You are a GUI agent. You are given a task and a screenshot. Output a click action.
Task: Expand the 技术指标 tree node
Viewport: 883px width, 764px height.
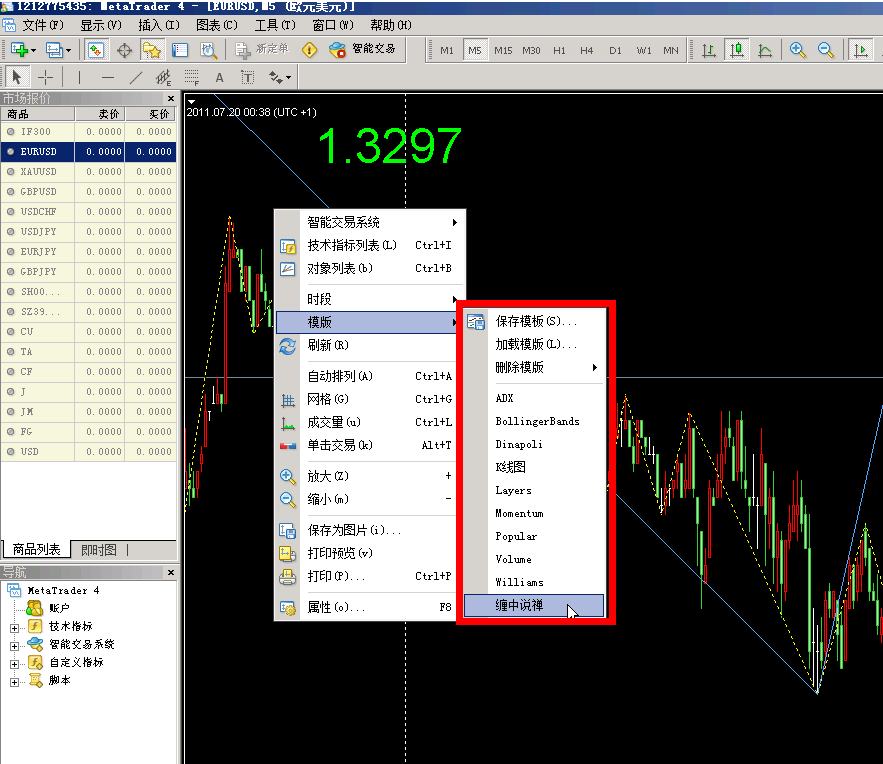pyautogui.click(x=14, y=627)
